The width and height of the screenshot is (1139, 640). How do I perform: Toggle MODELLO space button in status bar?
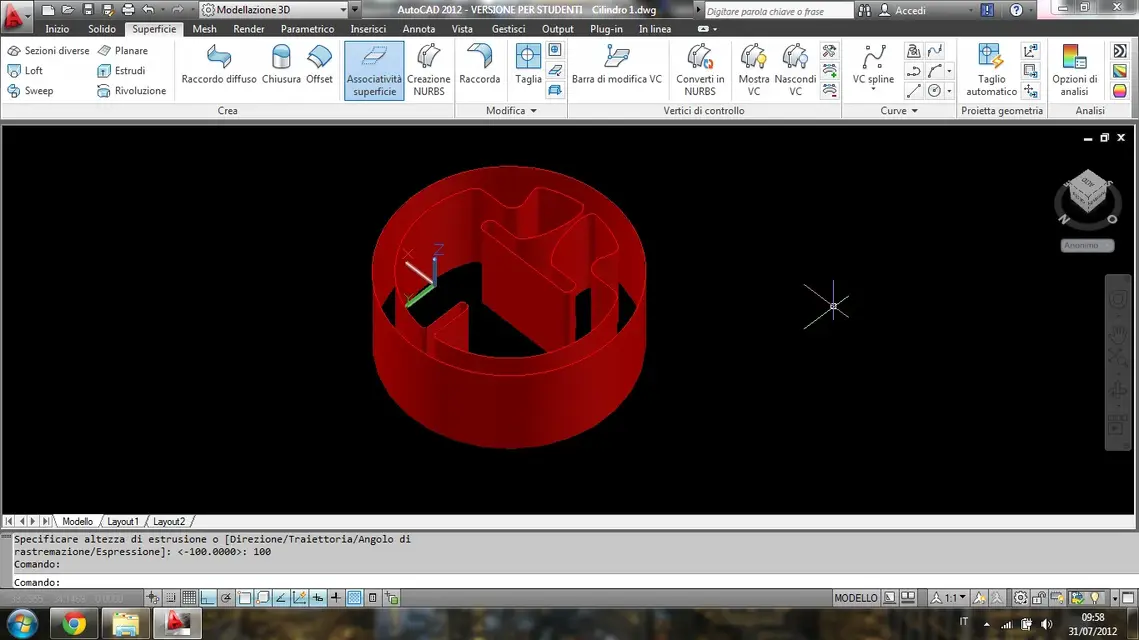[855, 598]
